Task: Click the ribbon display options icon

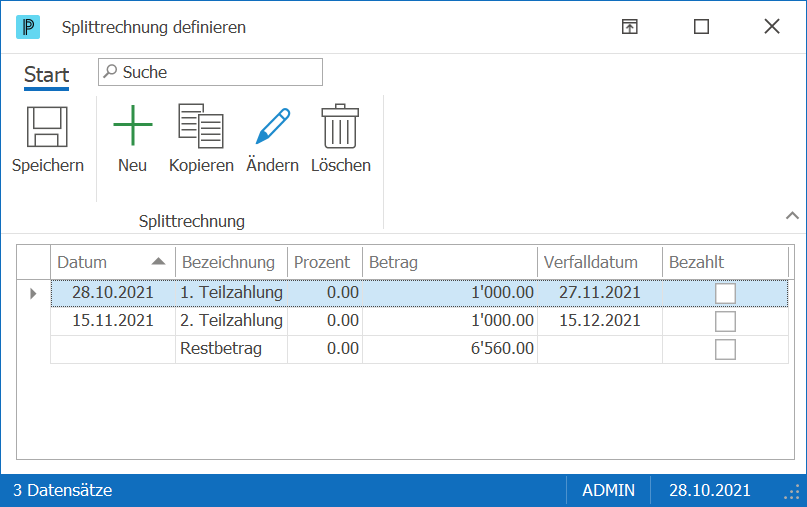Action: (629, 26)
